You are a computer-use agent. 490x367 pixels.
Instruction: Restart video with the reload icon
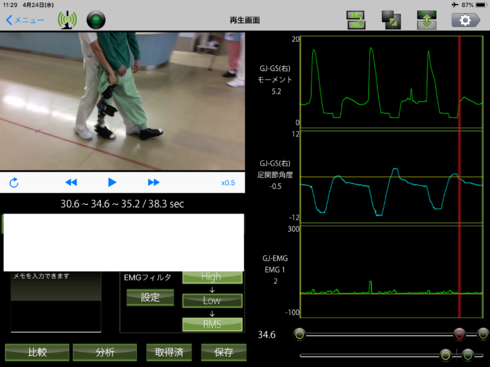pyautogui.click(x=14, y=183)
